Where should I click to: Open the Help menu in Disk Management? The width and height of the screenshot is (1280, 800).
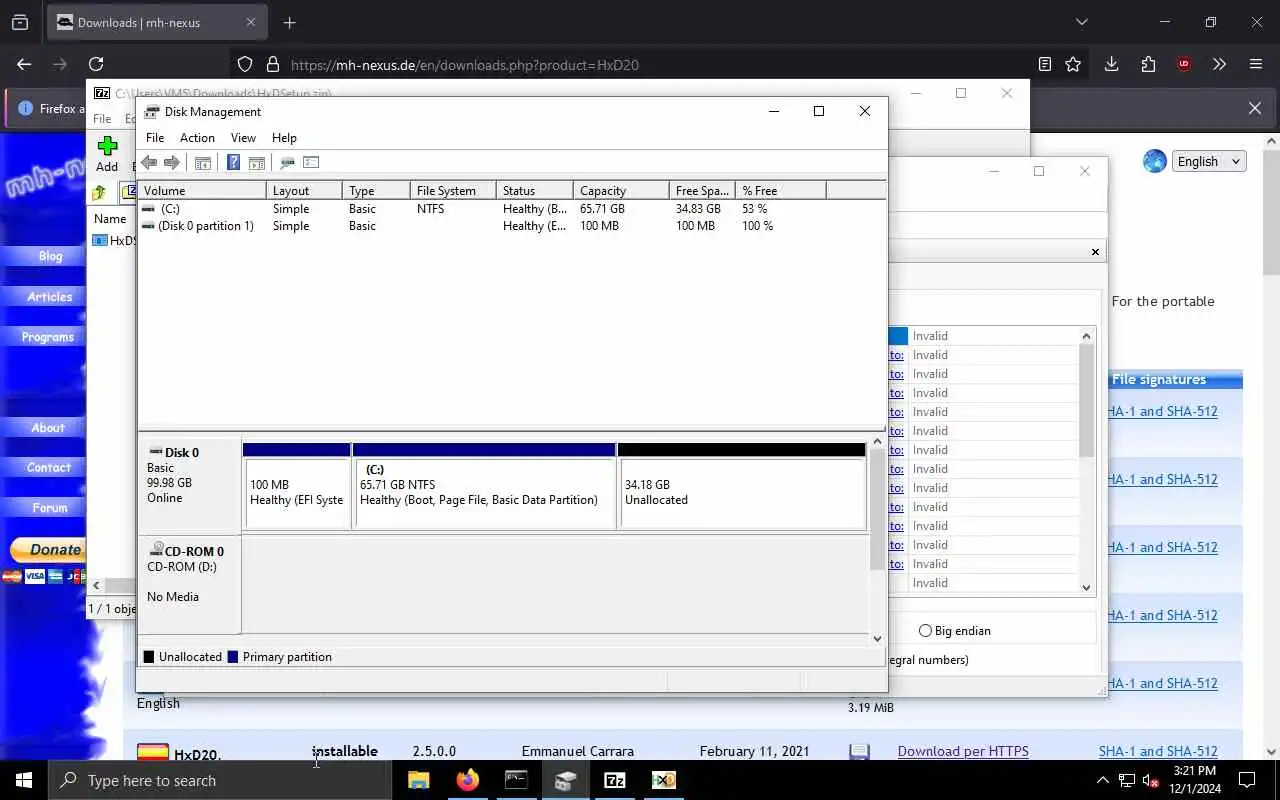(284, 138)
